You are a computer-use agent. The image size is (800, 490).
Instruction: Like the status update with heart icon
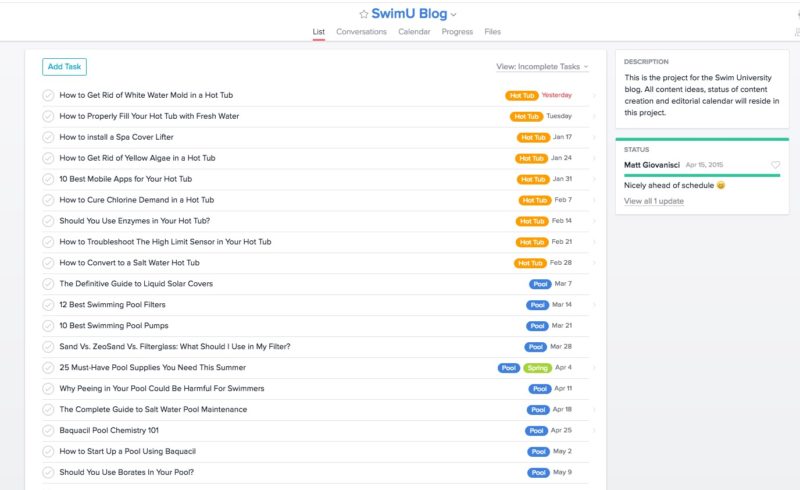pyautogui.click(x=775, y=165)
